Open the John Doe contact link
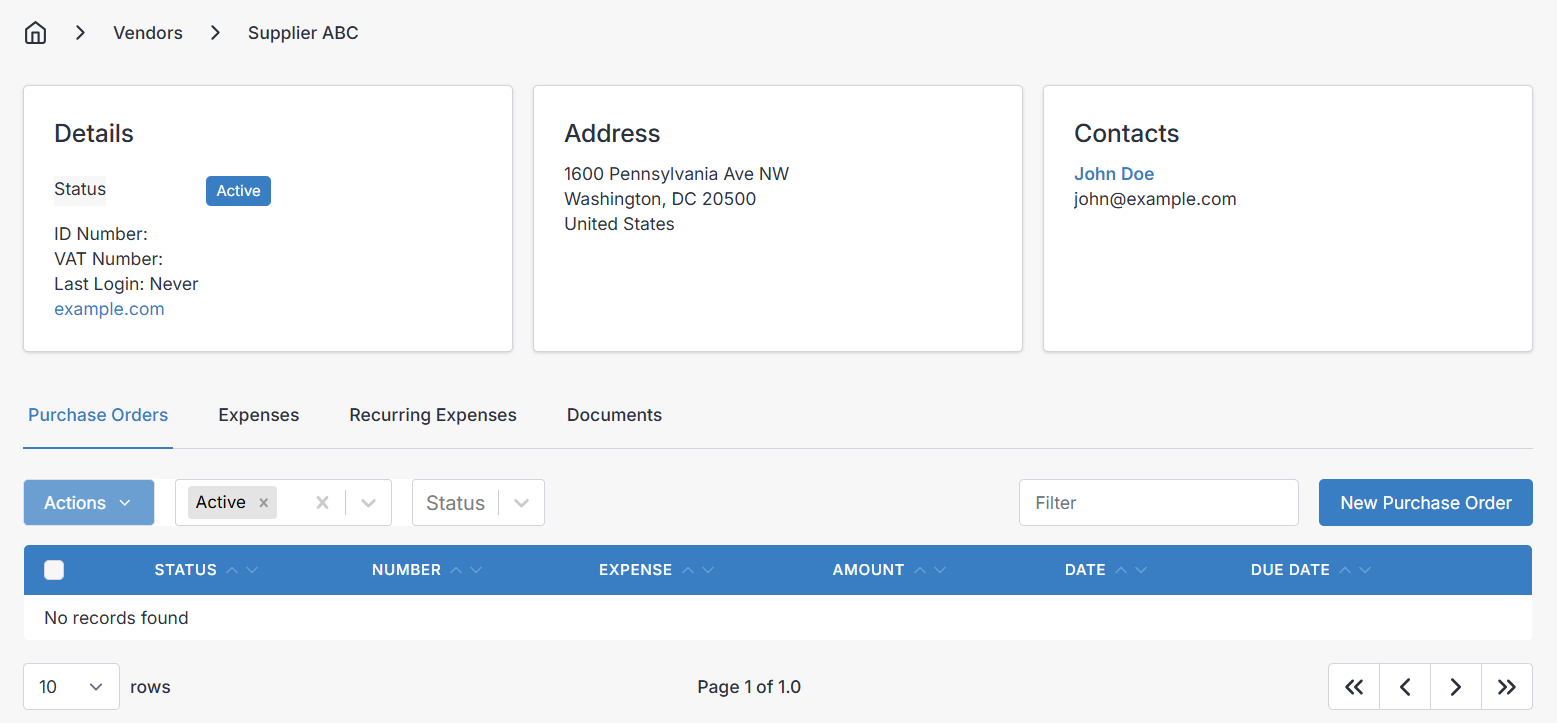 tap(1114, 173)
